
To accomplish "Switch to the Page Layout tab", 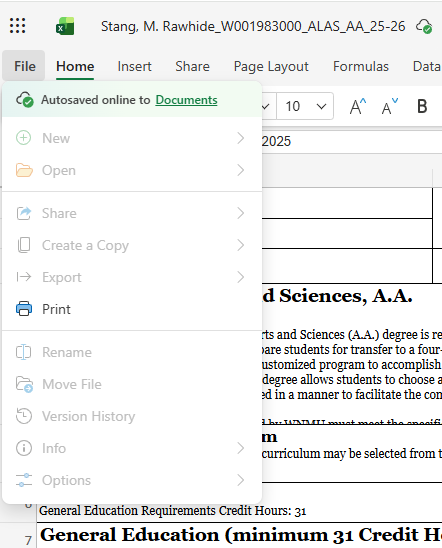I will 271,66.
